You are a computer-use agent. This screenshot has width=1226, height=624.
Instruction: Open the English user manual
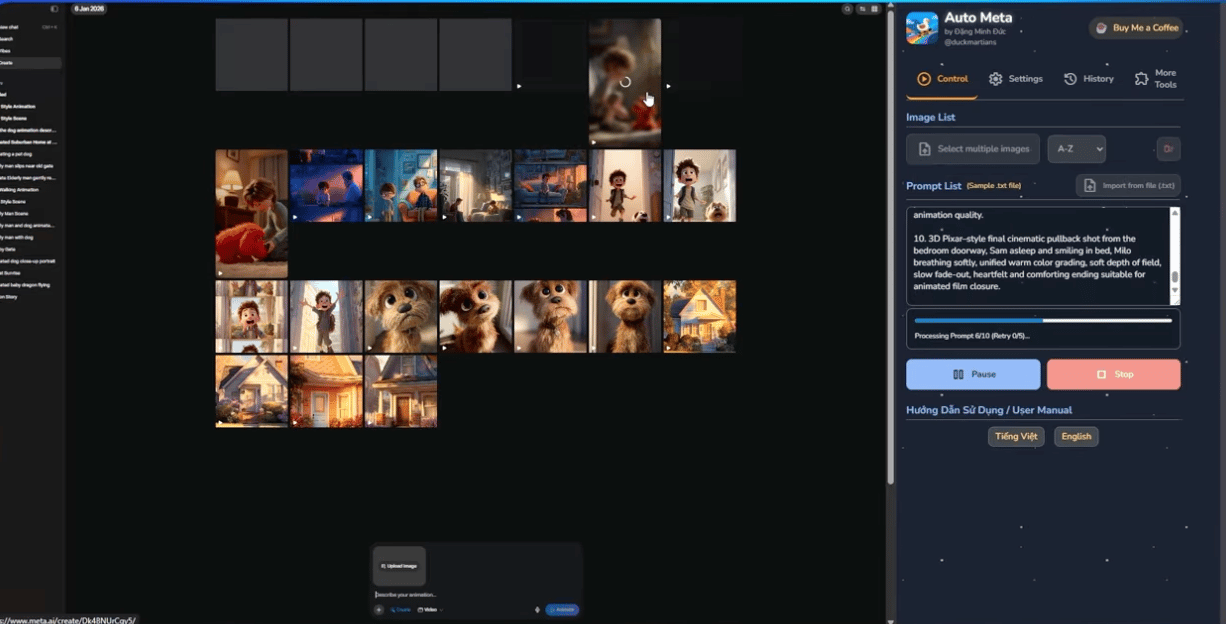point(1076,437)
